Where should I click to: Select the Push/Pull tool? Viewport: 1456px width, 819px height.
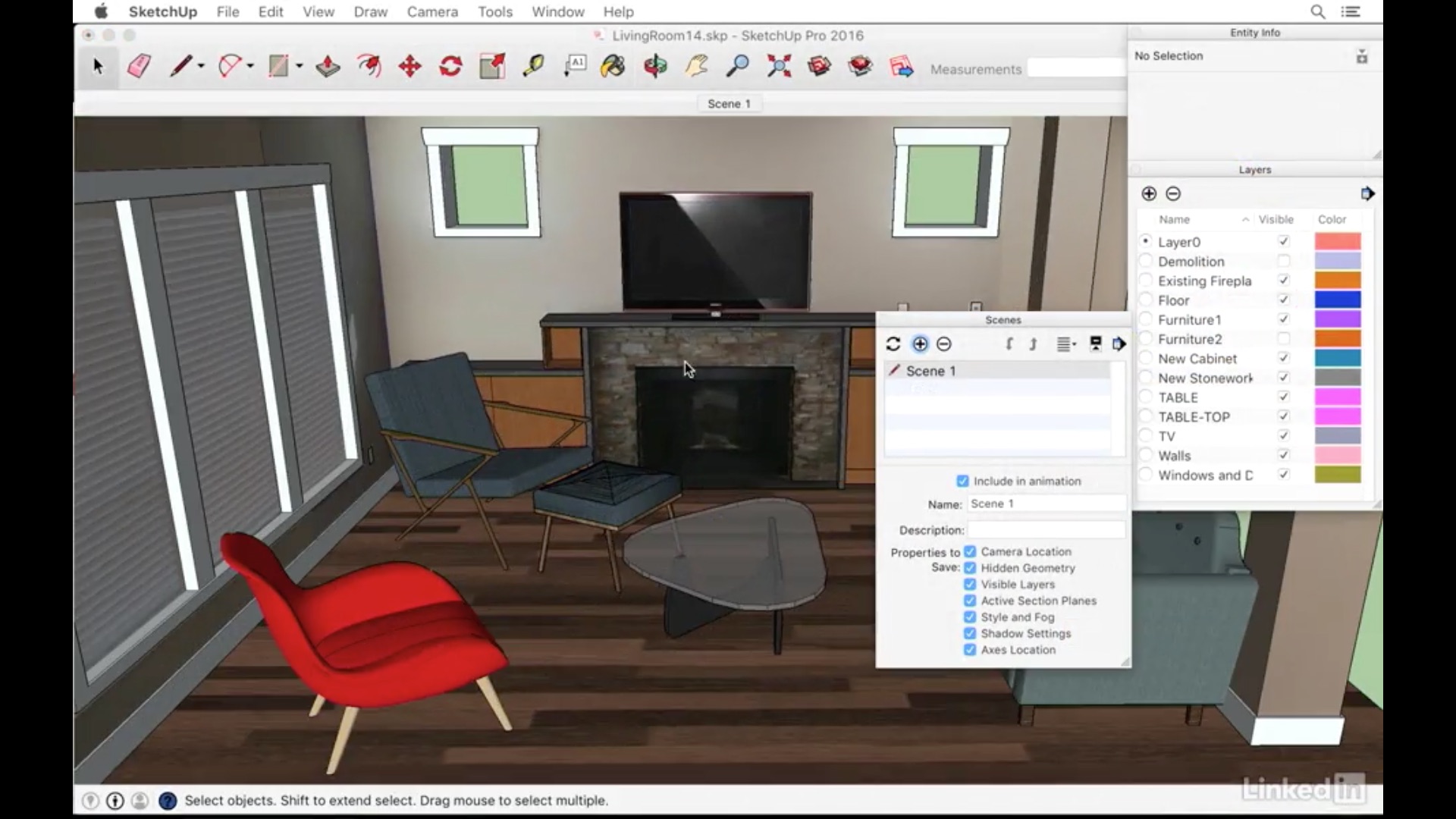click(328, 67)
